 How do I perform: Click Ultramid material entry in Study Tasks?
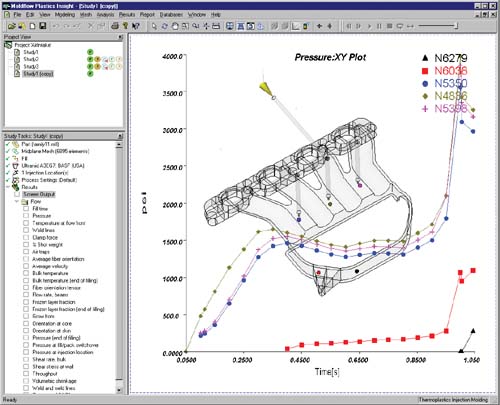tap(53, 166)
